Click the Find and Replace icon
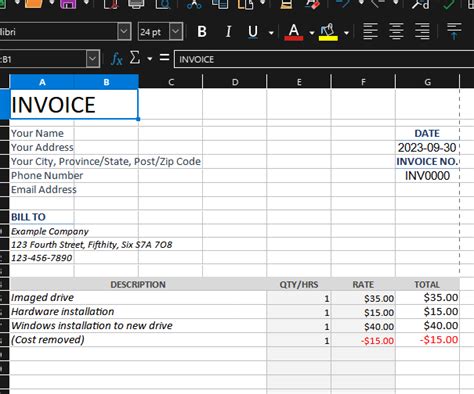The image size is (474, 394). (x=421, y=4)
